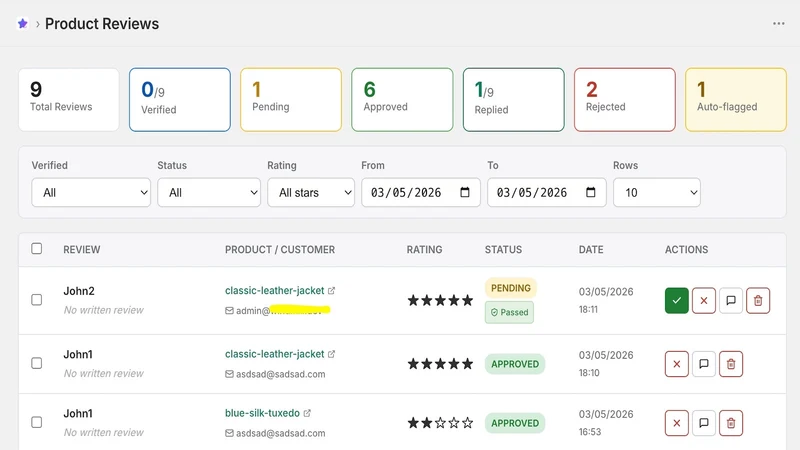Filter by the Auto-flagged card
The image size is (800, 450).
click(736, 99)
